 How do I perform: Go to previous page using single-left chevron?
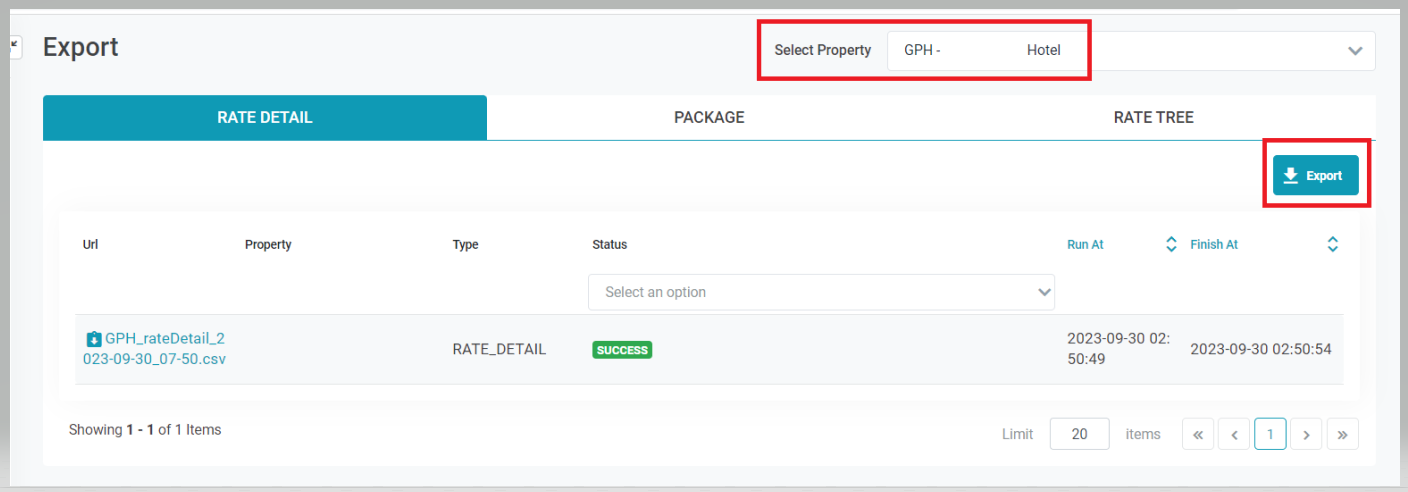click(x=1234, y=434)
